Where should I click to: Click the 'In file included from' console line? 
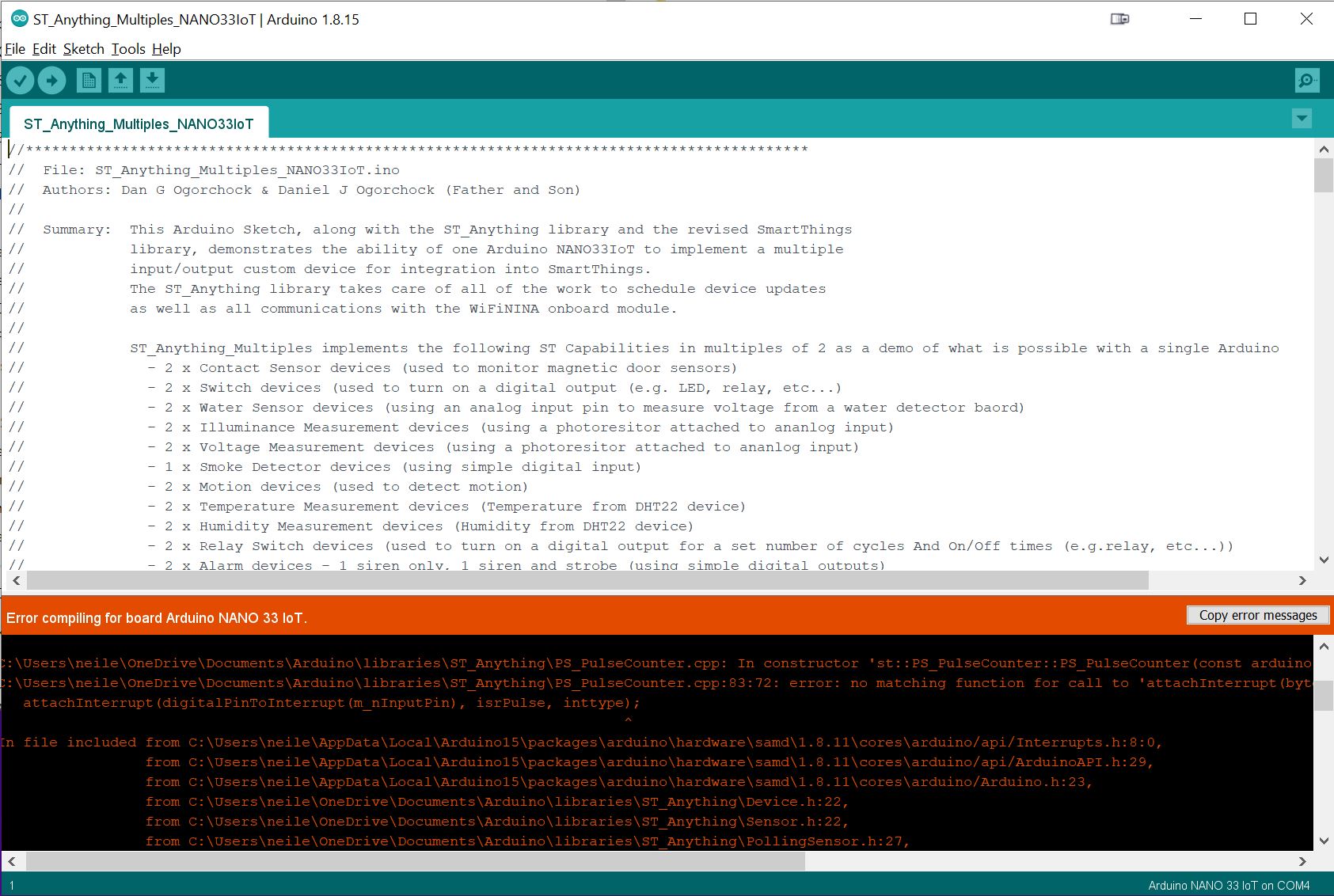582,742
